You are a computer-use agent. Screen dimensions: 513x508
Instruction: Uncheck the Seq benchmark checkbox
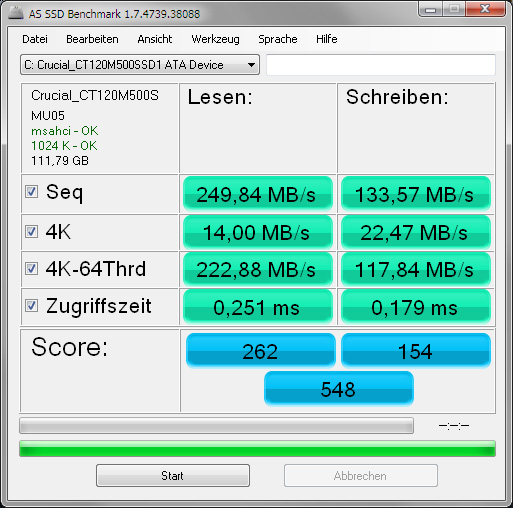(x=31, y=192)
